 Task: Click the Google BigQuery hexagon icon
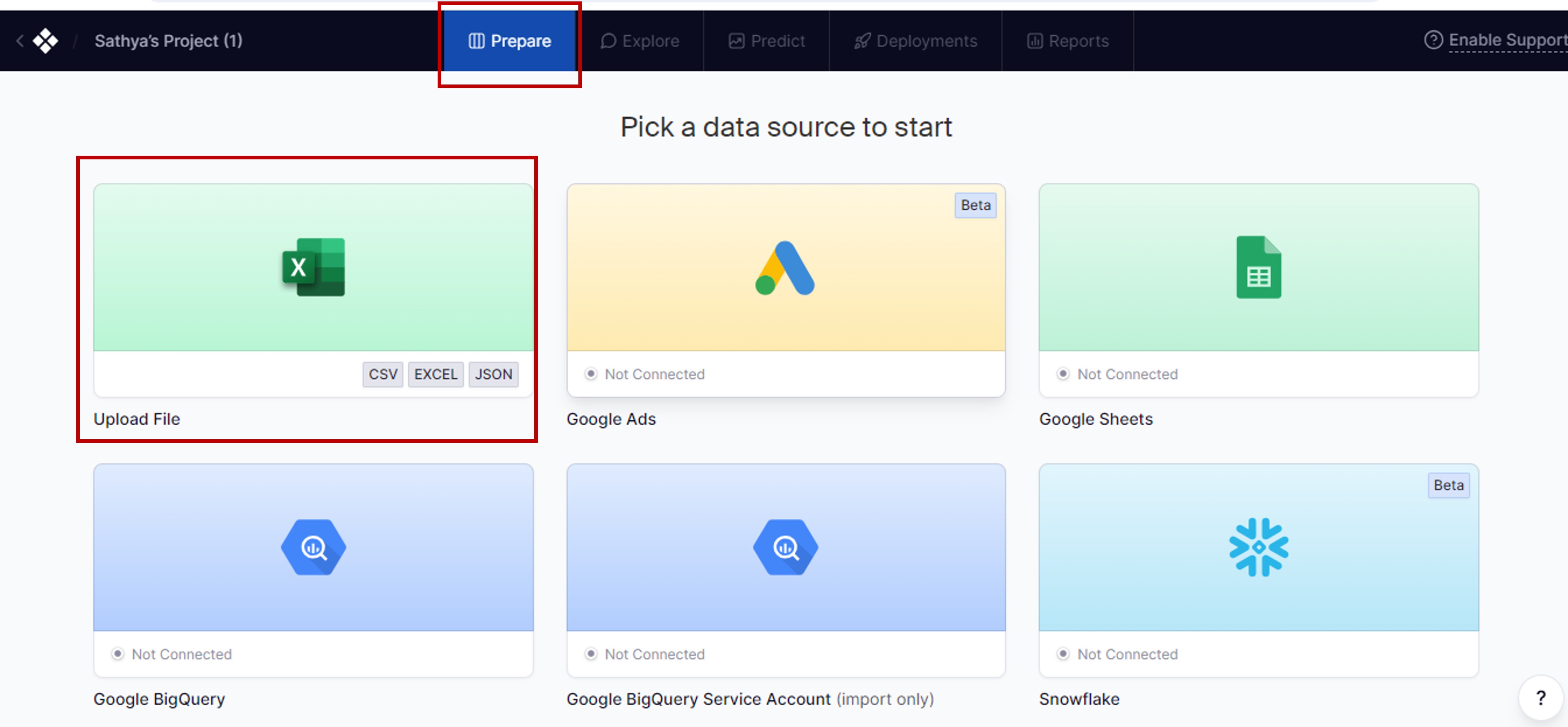[314, 547]
